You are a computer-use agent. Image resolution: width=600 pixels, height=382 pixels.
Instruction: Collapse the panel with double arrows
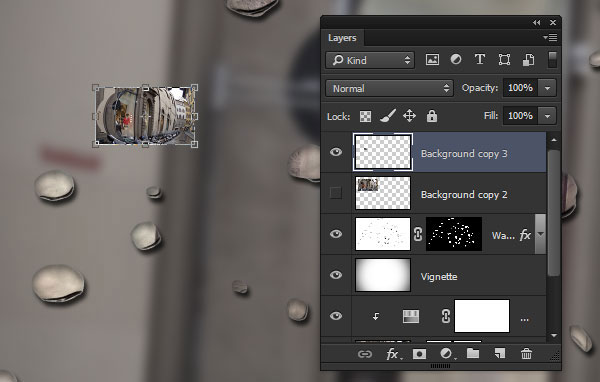point(536,23)
